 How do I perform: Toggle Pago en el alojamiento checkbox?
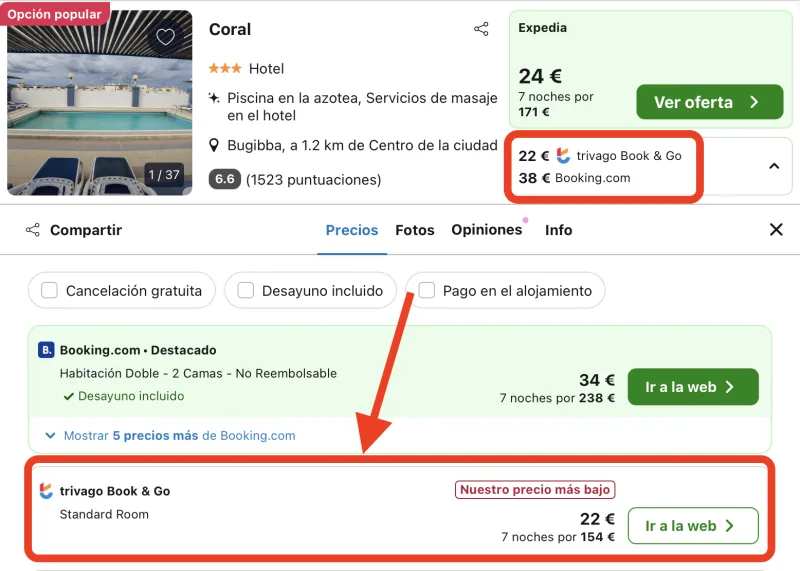click(427, 290)
